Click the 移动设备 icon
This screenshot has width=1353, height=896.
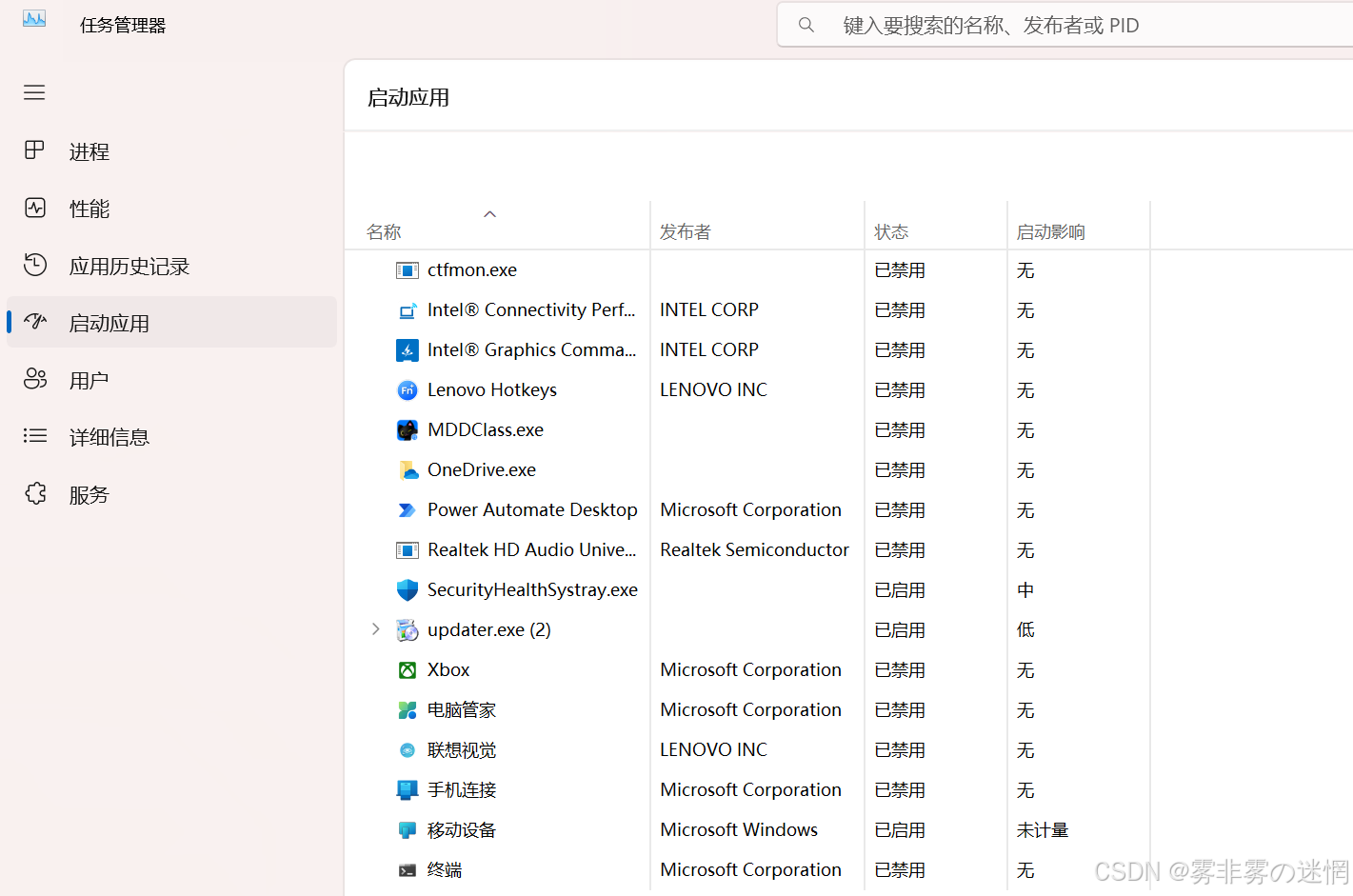click(408, 830)
